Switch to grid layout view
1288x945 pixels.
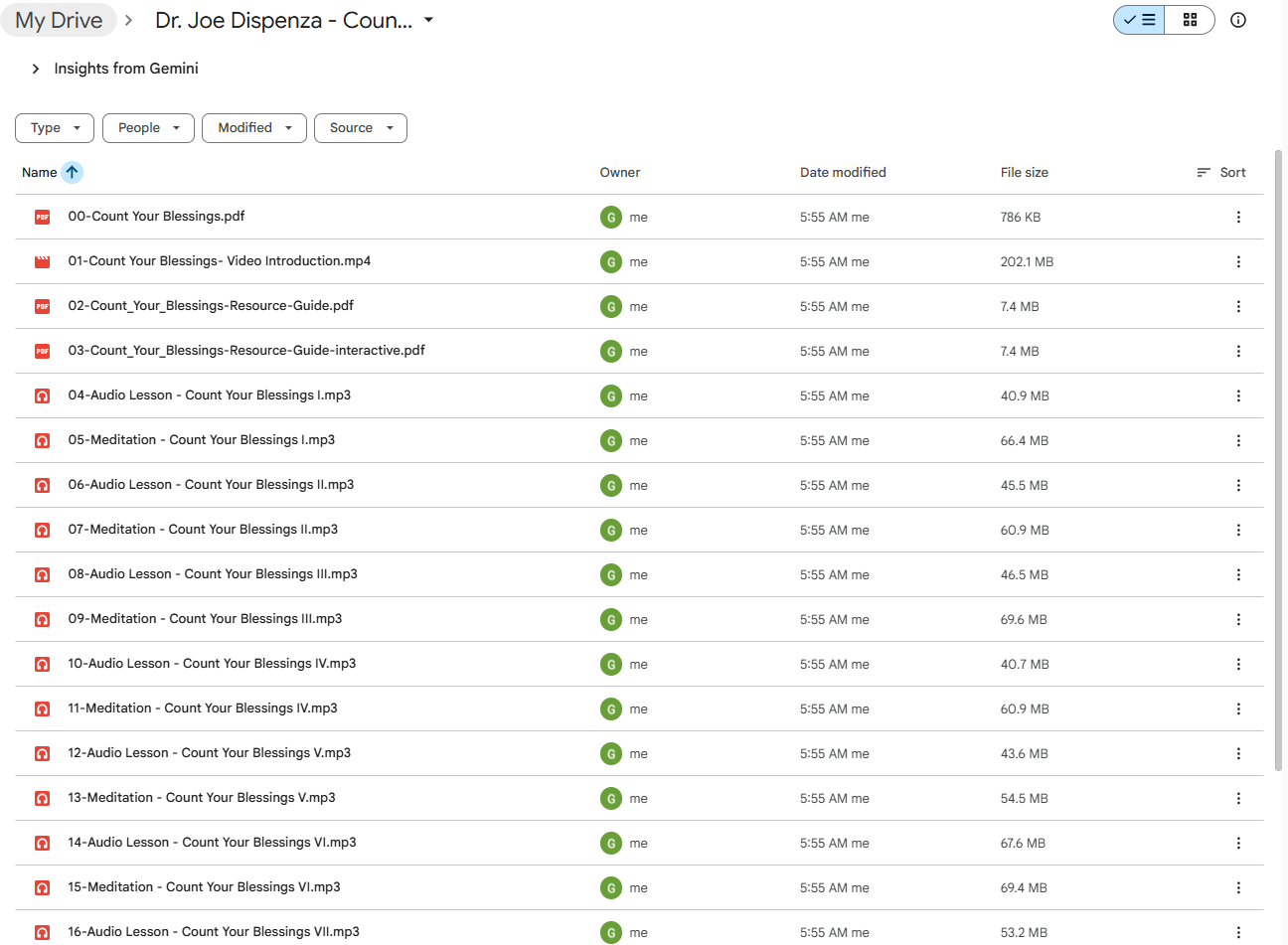point(1190,20)
